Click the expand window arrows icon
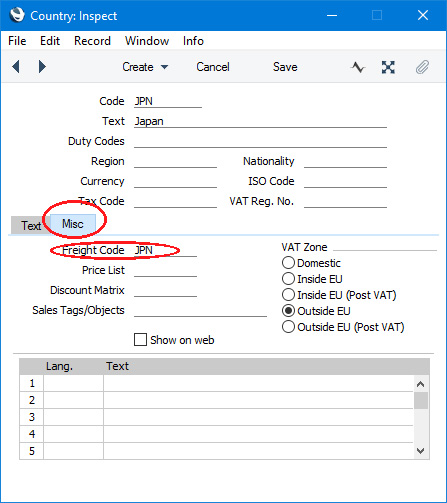 pyautogui.click(x=388, y=67)
